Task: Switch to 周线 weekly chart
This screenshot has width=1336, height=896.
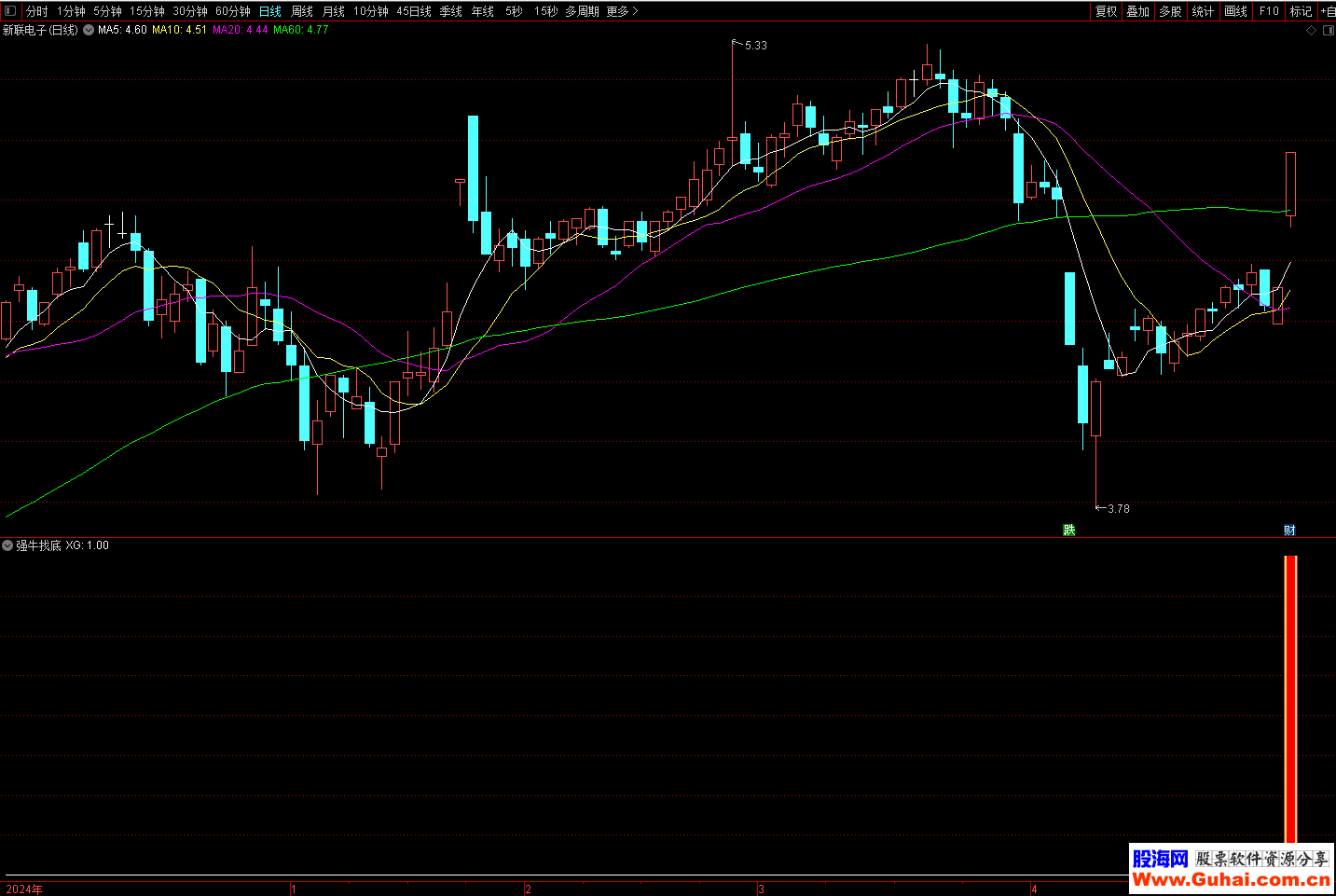Action: tap(302, 11)
